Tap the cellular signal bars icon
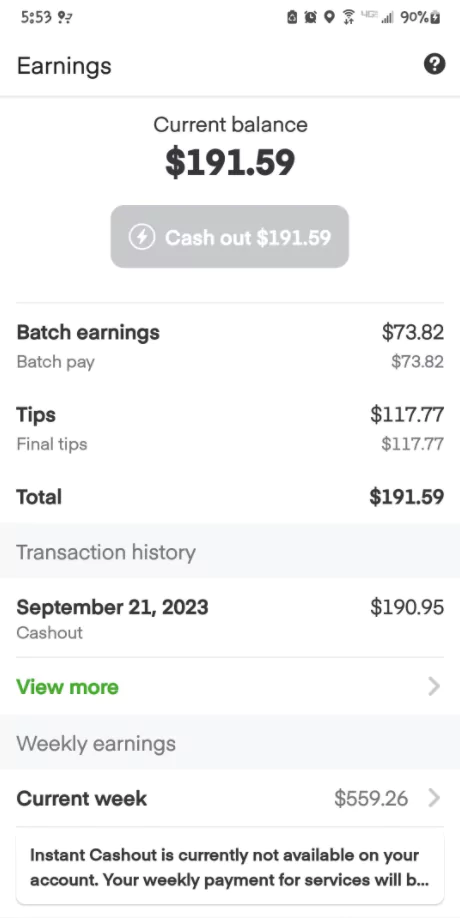This screenshot has height=918, width=460. pos(386,18)
